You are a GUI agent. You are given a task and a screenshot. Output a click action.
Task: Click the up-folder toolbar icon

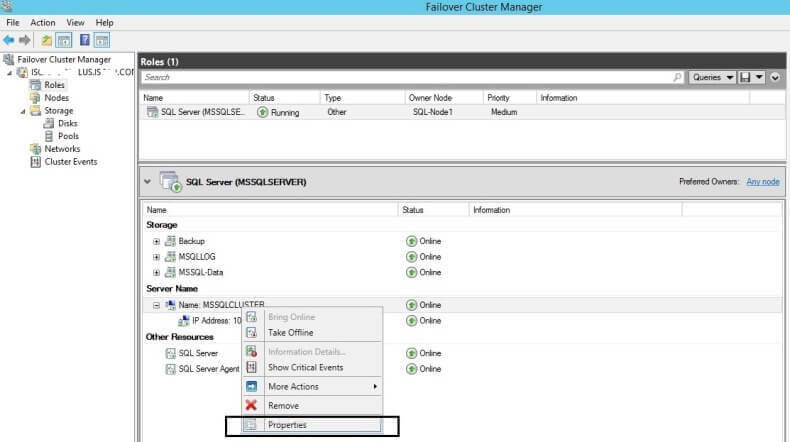click(x=47, y=40)
